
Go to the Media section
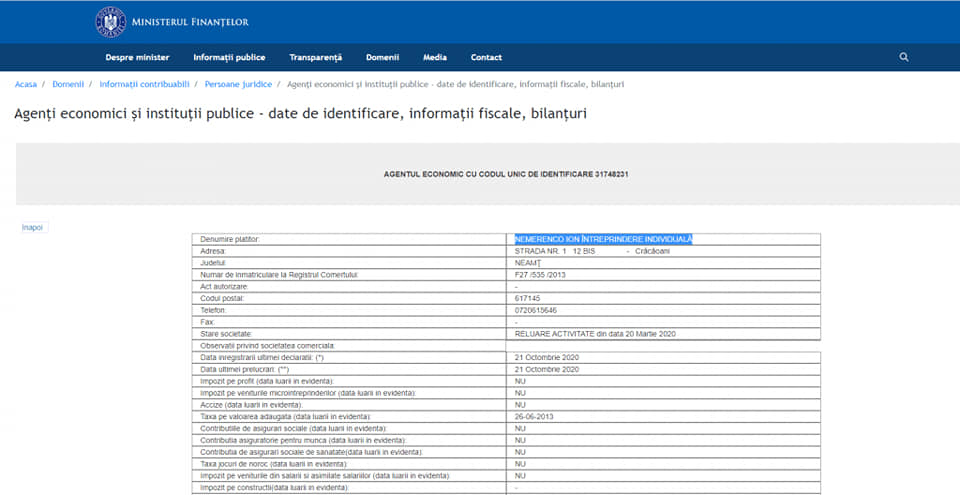pyautogui.click(x=435, y=57)
